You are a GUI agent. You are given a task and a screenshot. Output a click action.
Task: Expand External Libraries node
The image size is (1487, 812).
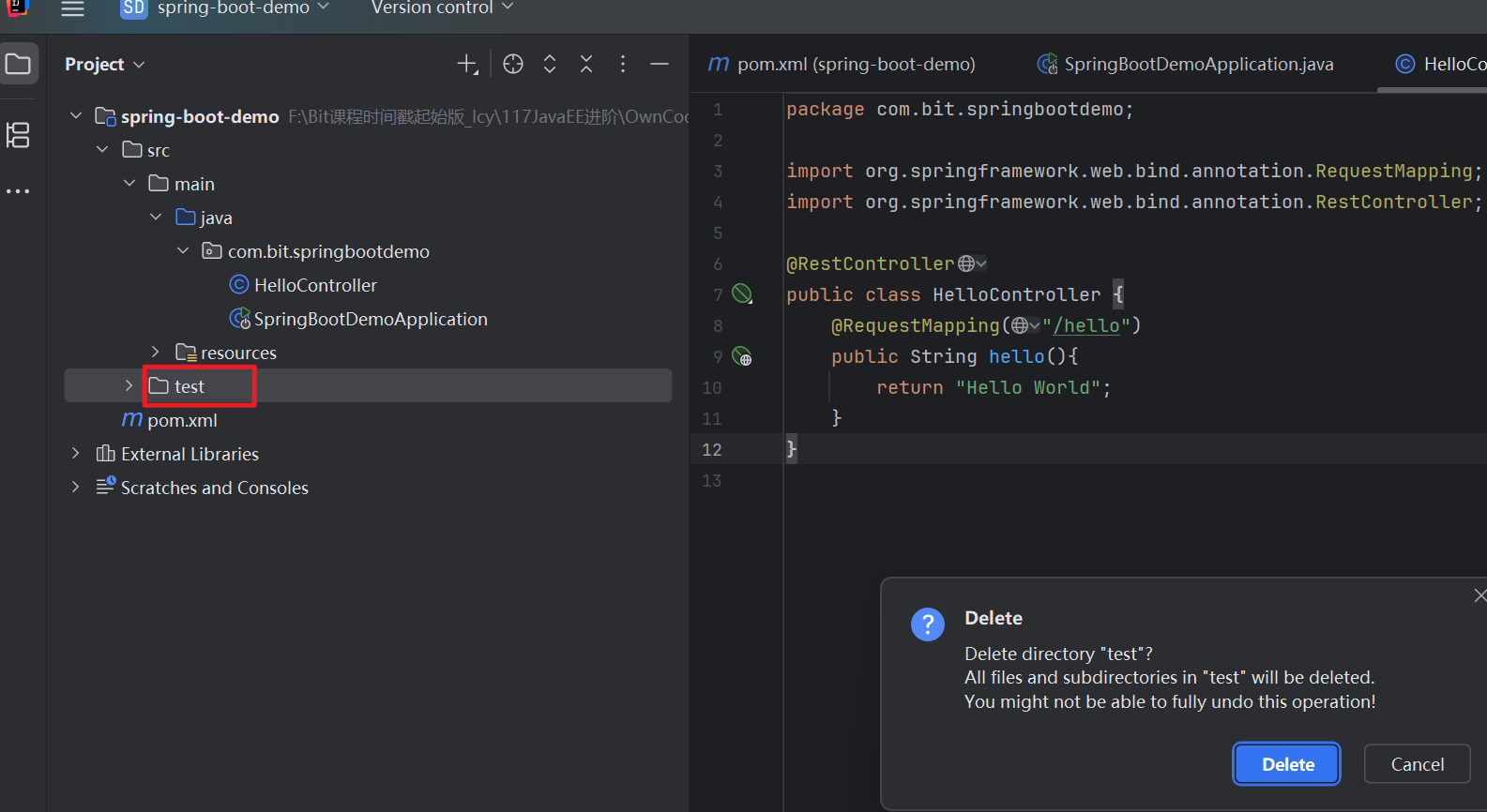[76, 453]
